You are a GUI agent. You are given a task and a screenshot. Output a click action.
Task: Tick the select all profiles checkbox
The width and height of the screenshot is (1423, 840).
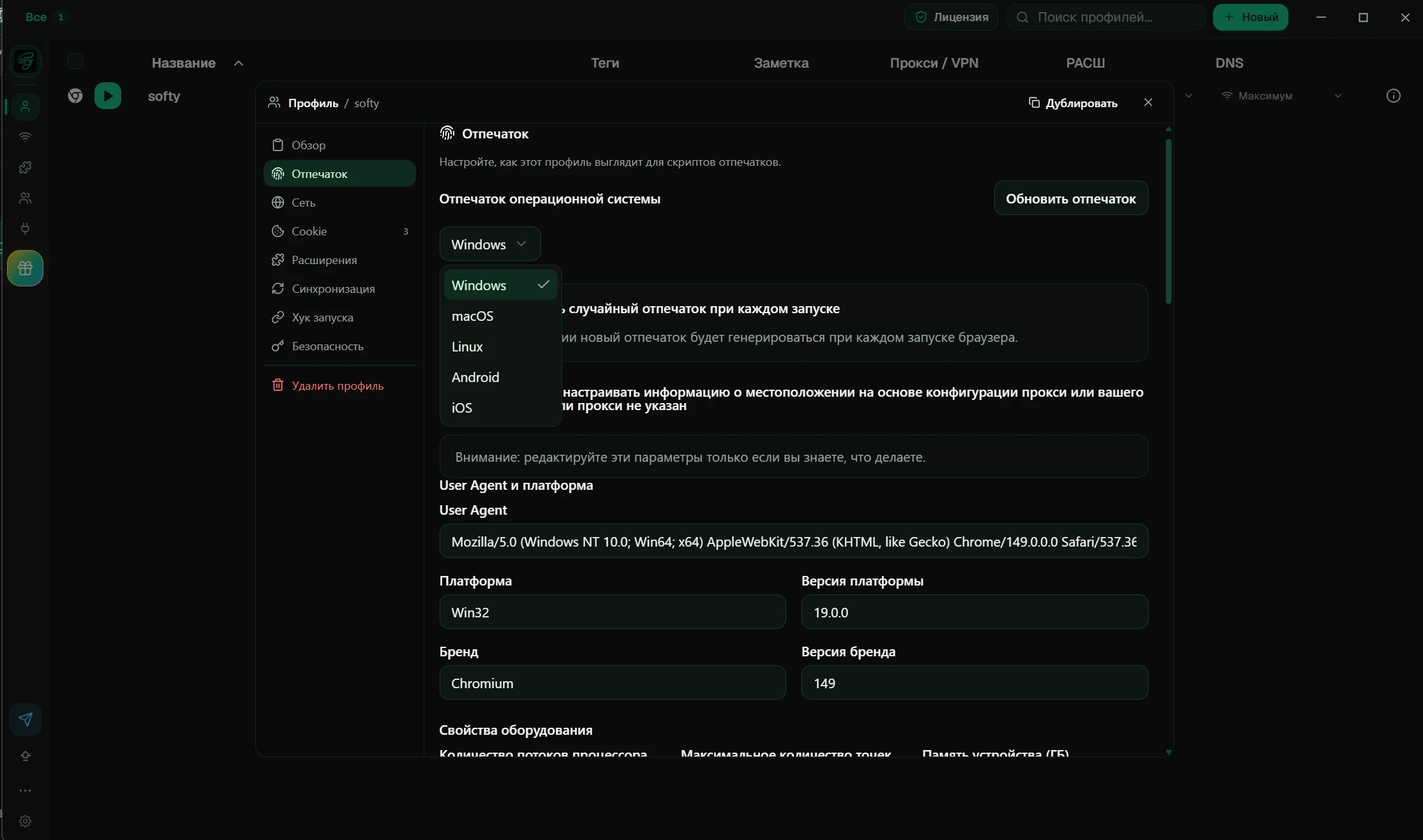click(x=75, y=61)
